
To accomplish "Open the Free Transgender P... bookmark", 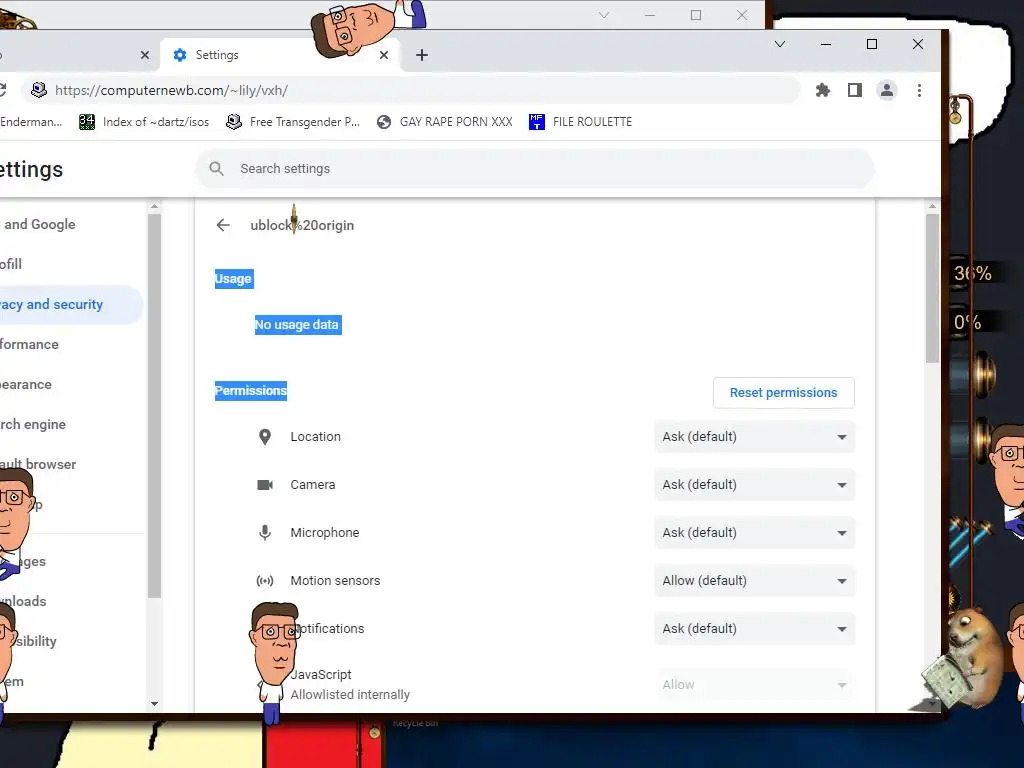I will point(293,121).
